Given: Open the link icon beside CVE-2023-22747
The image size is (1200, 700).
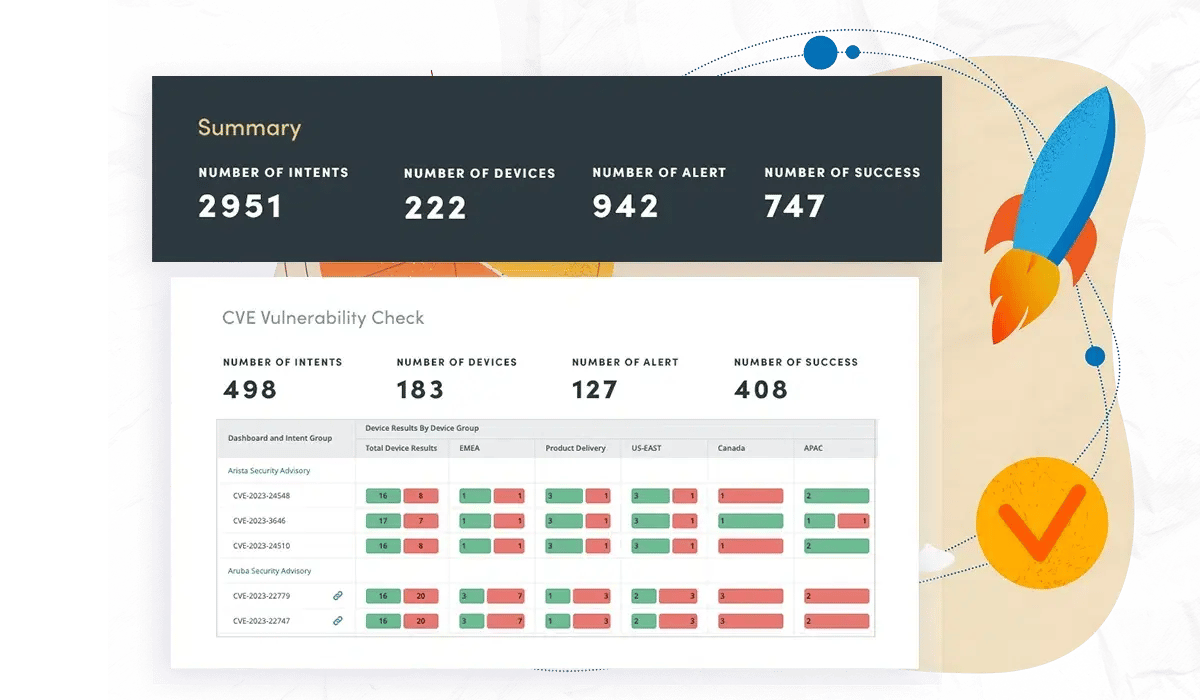Looking at the screenshot, I should (x=337, y=621).
